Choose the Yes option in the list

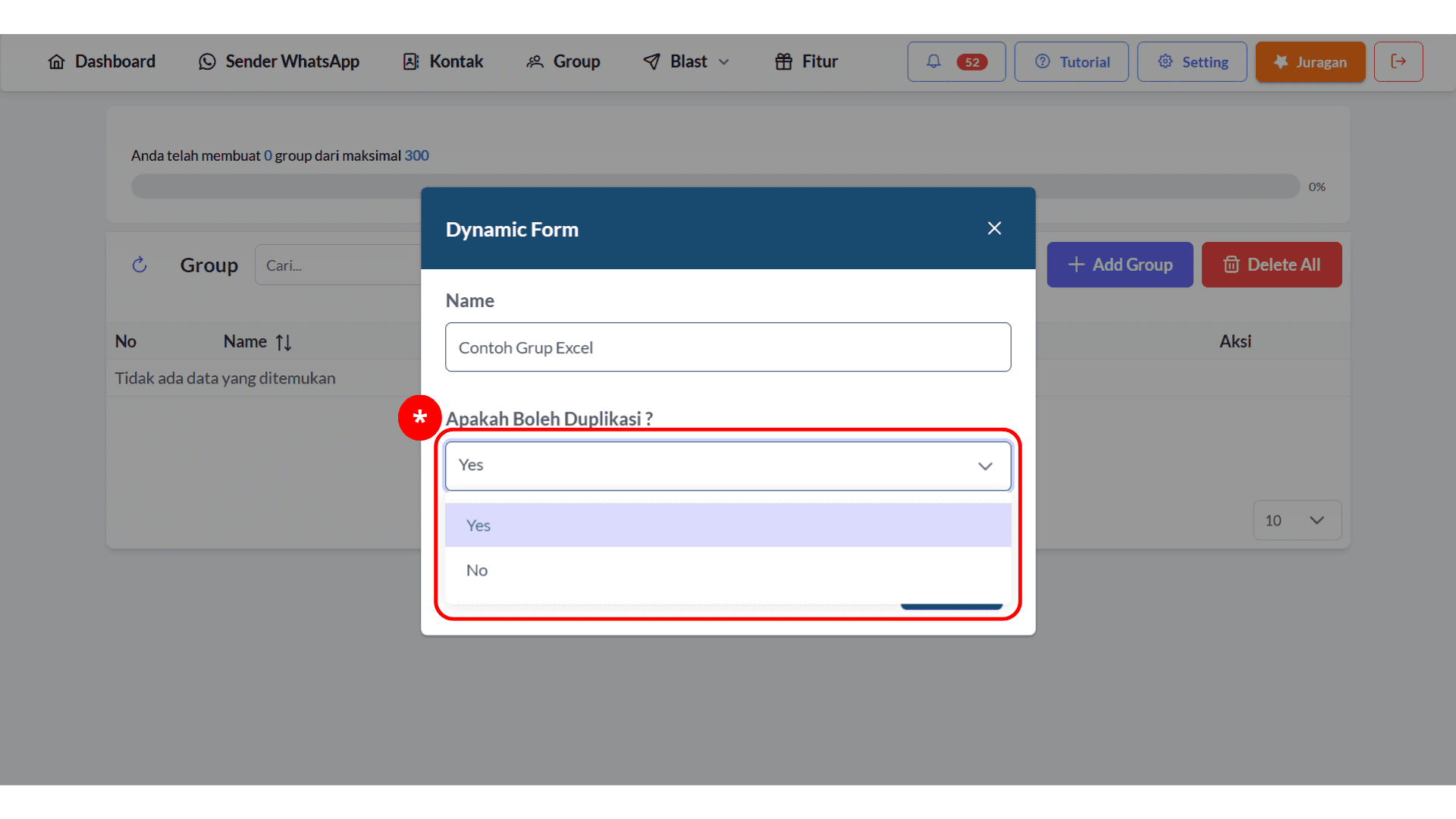point(728,525)
